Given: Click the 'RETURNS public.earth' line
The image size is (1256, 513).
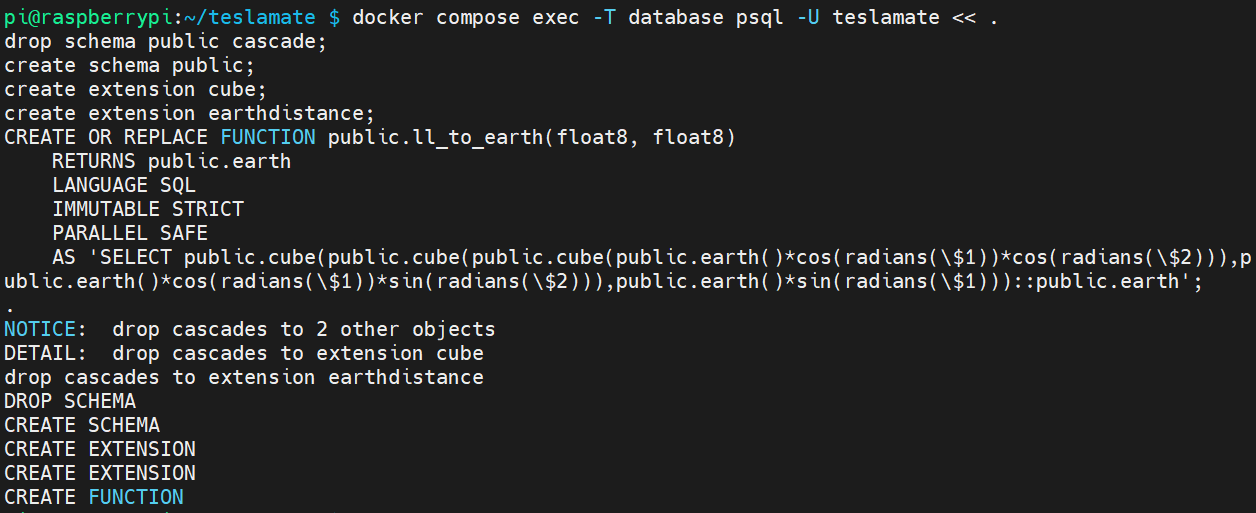Looking at the screenshot, I should pos(171,161).
